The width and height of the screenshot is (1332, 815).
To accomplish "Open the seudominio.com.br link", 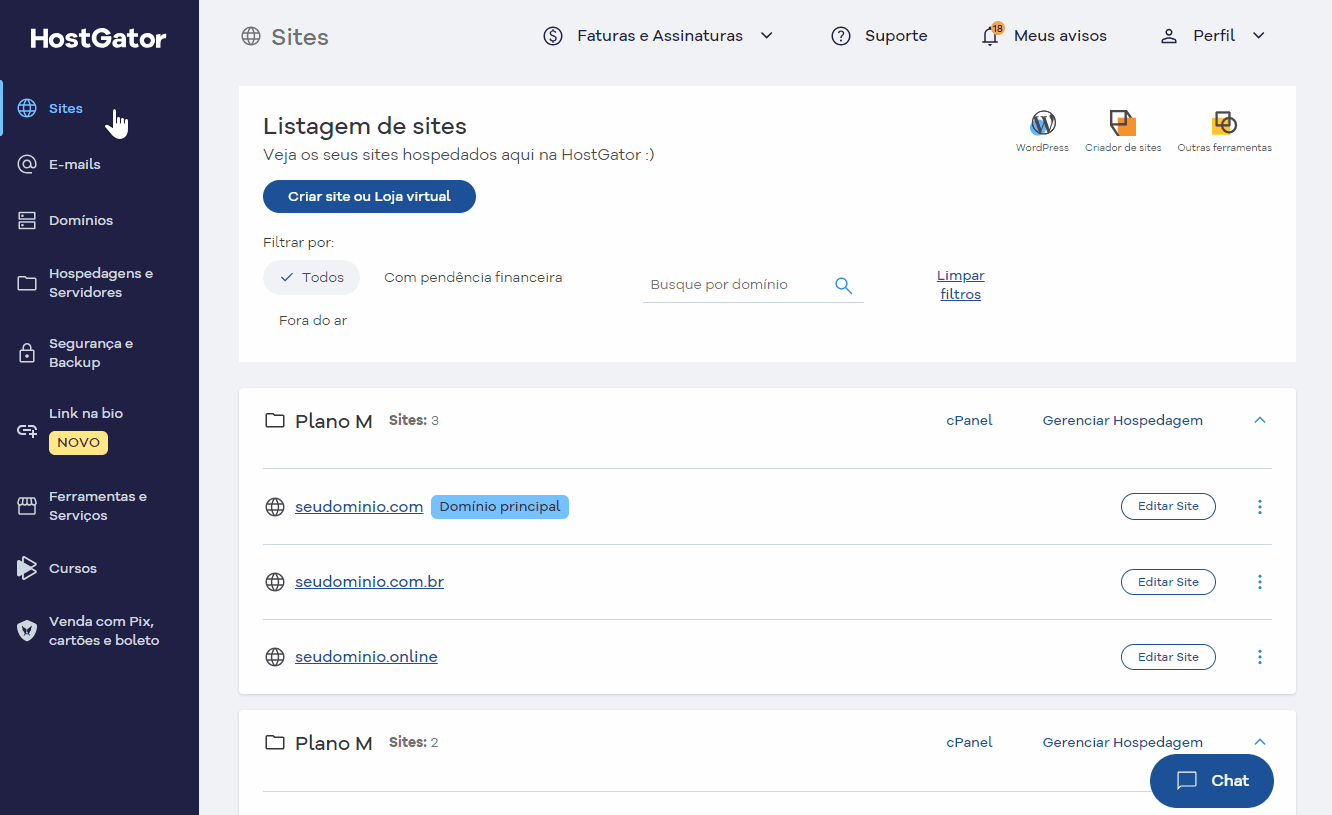I will point(369,582).
